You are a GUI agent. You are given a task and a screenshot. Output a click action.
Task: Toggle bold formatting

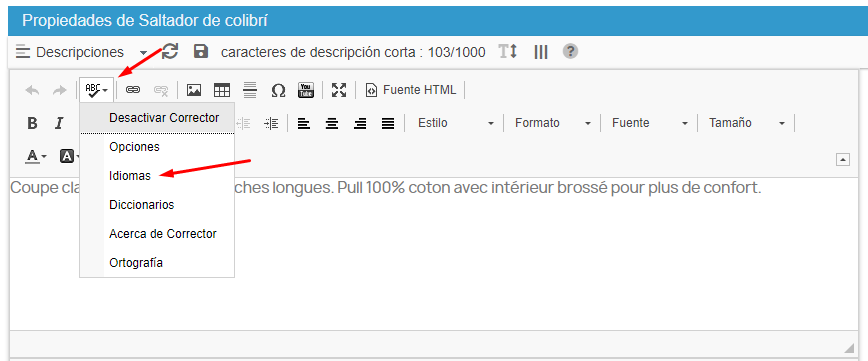32,123
